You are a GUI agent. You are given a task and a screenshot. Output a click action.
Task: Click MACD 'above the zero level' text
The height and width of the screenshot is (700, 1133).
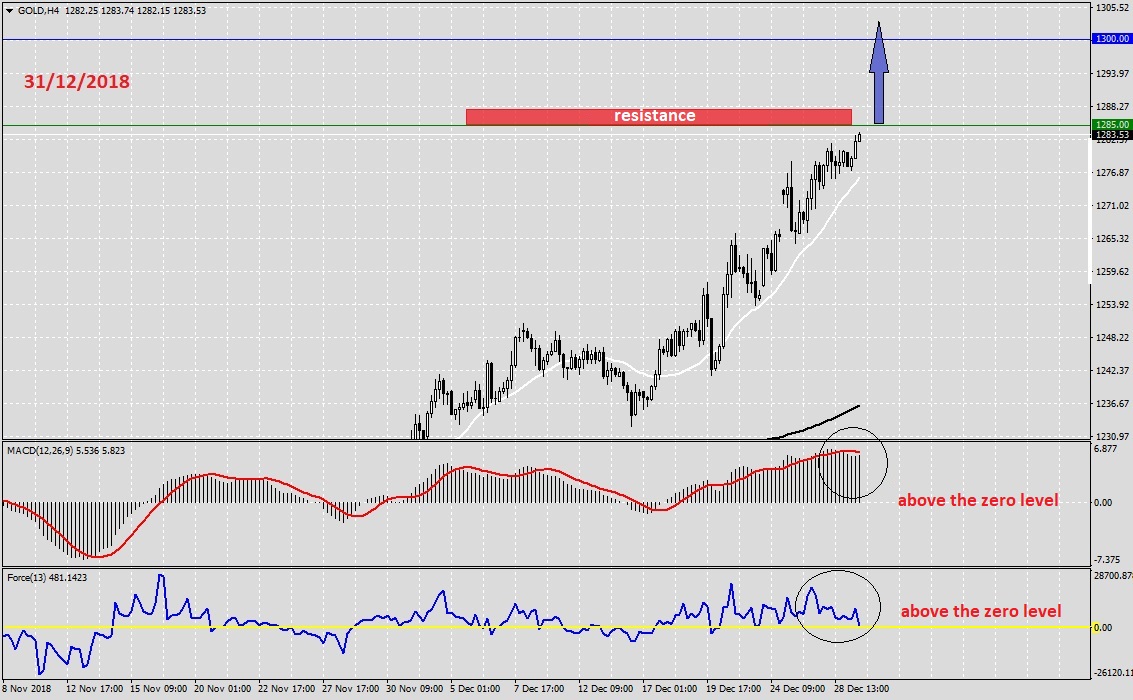(x=978, y=500)
